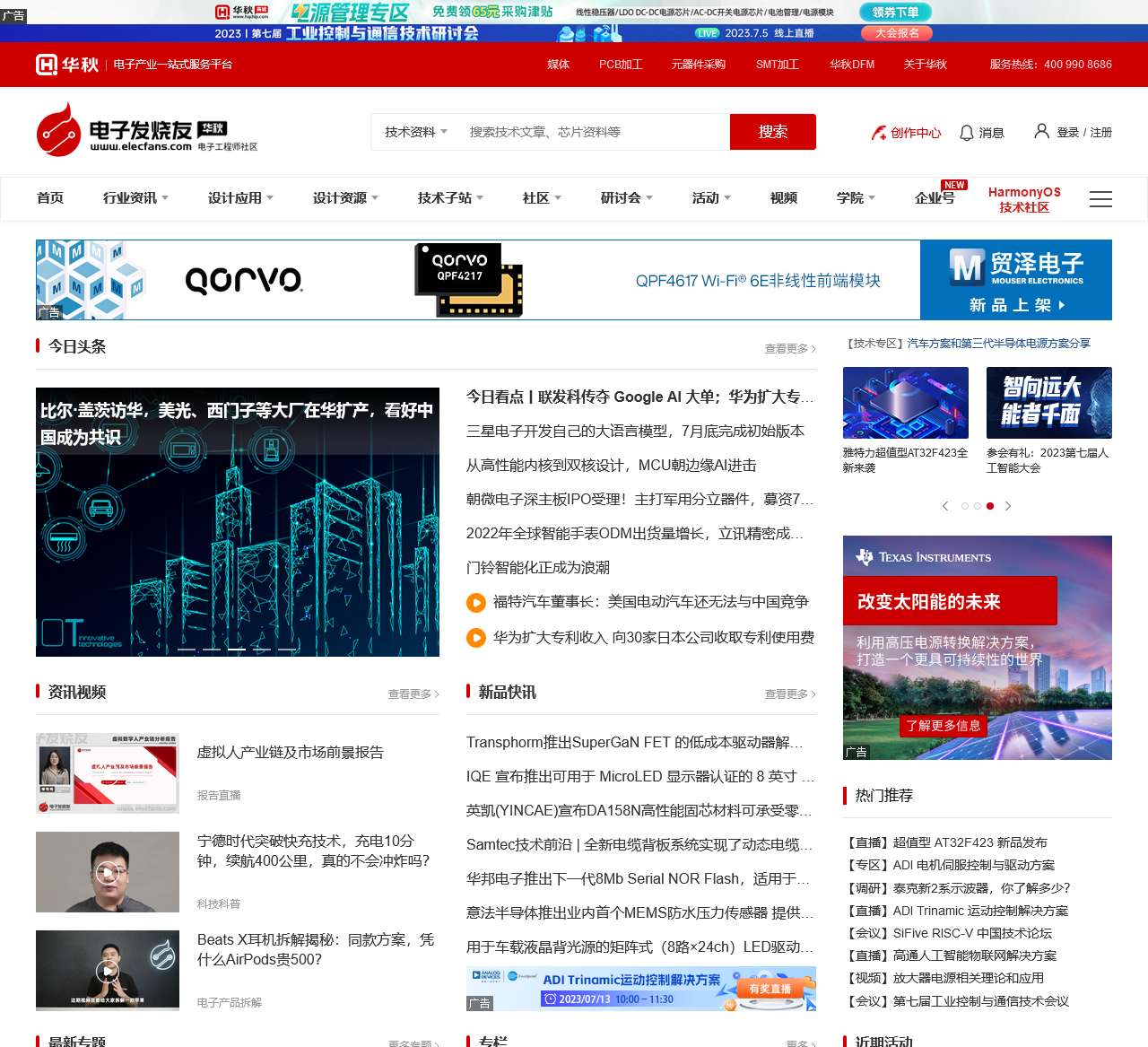This screenshot has width=1148, height=1047.
Task: Open PCB加工 in red top bar
Action: click(x=621, y=65)
